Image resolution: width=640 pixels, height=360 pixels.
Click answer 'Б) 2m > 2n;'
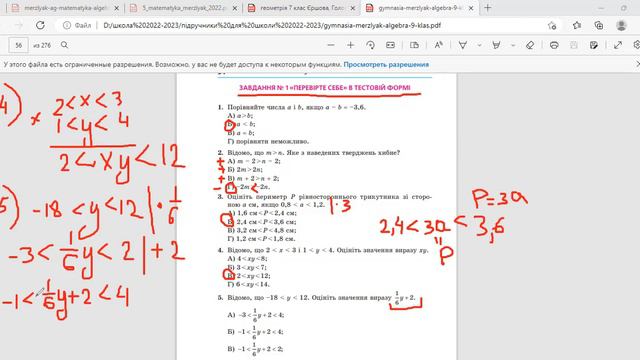click(x=245, y=169)
